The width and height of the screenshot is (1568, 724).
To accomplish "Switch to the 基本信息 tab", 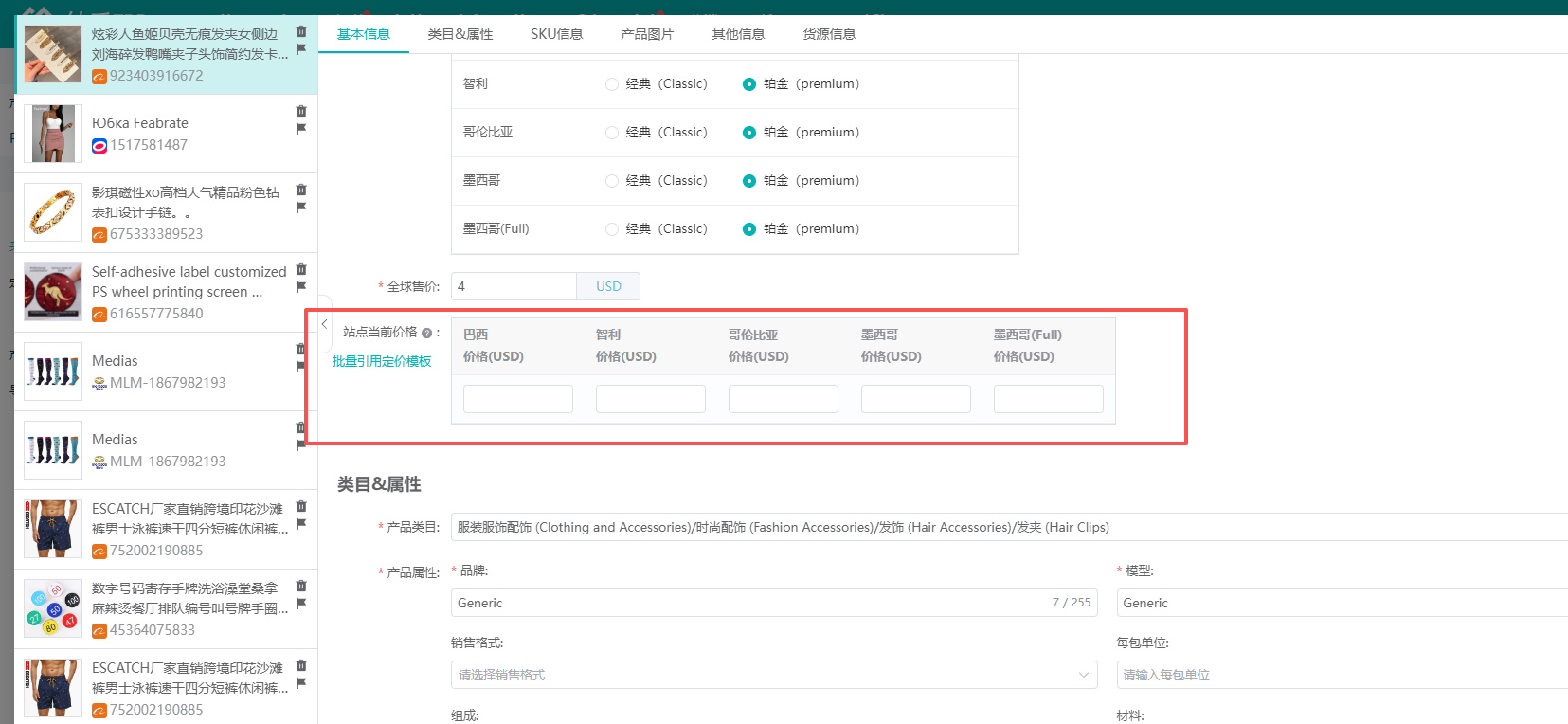I will coord(364,34).
